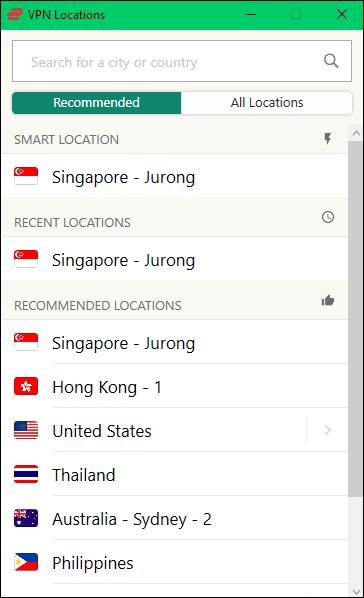Click the Australia flag icon

(26, 518)
